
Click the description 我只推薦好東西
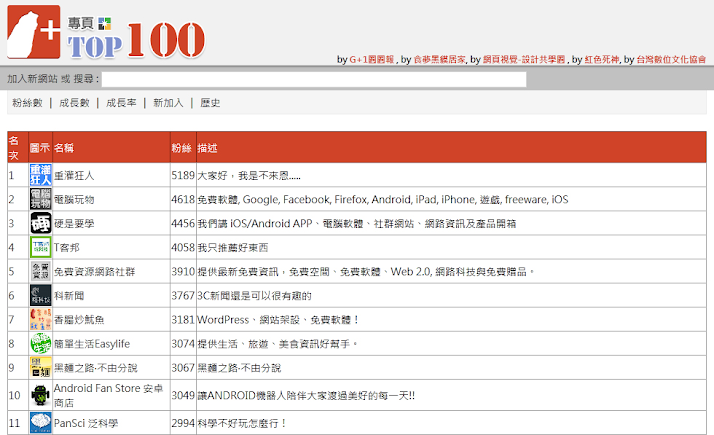coord(233,248)
